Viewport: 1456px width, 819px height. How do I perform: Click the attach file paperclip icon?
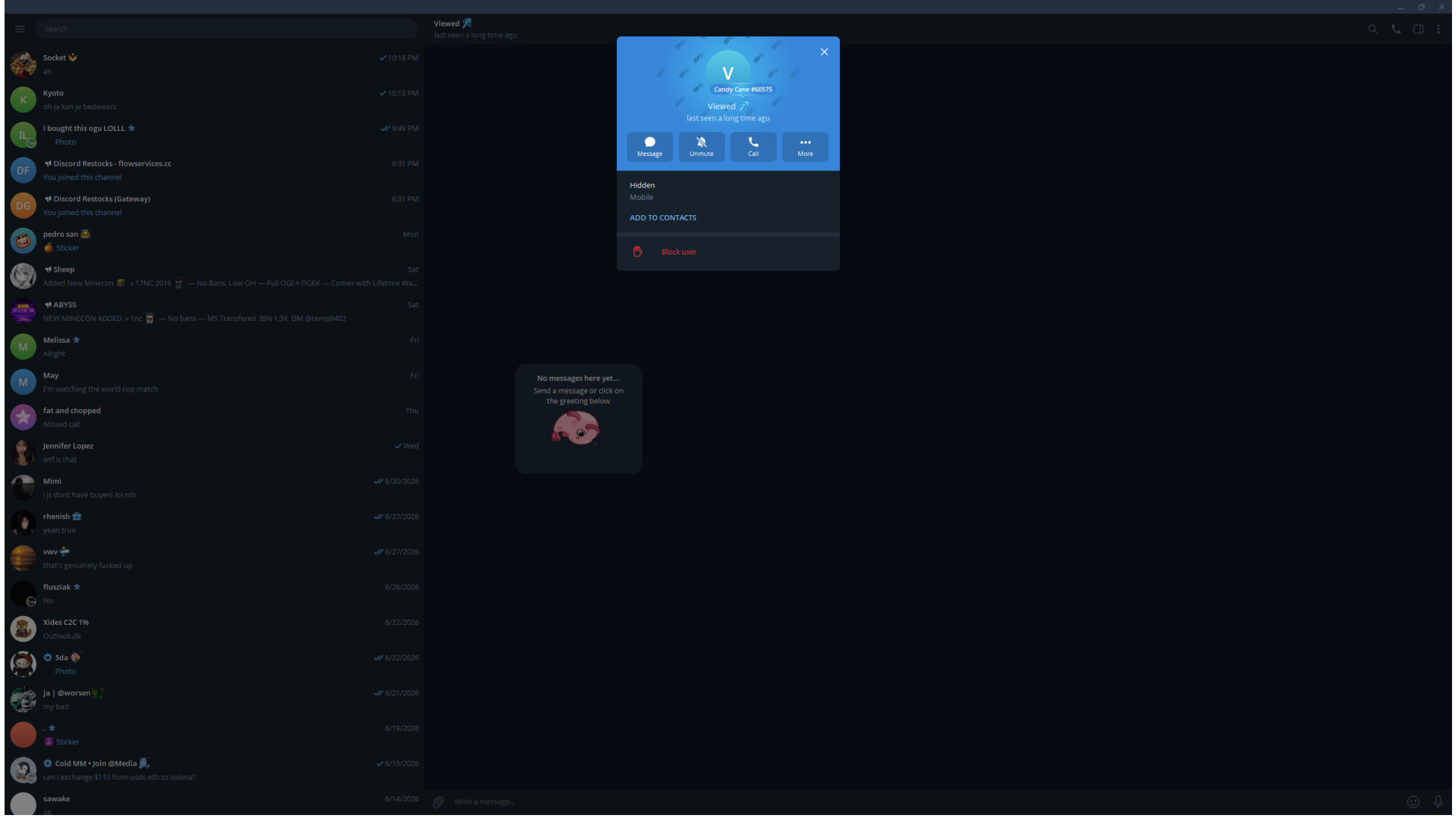438,802
